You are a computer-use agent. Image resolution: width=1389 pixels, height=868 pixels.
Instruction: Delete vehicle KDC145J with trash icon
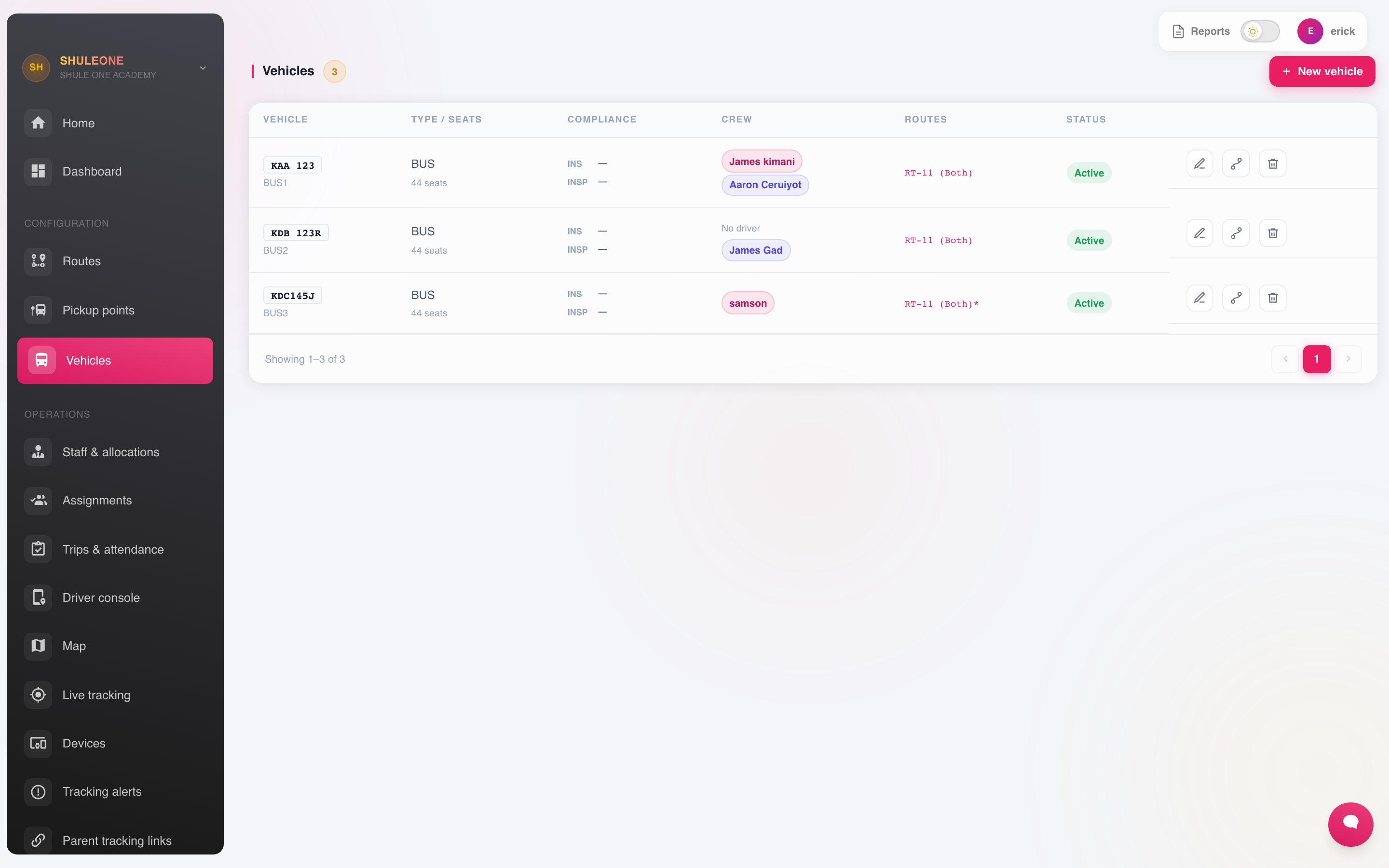[x=1272, y=298]
